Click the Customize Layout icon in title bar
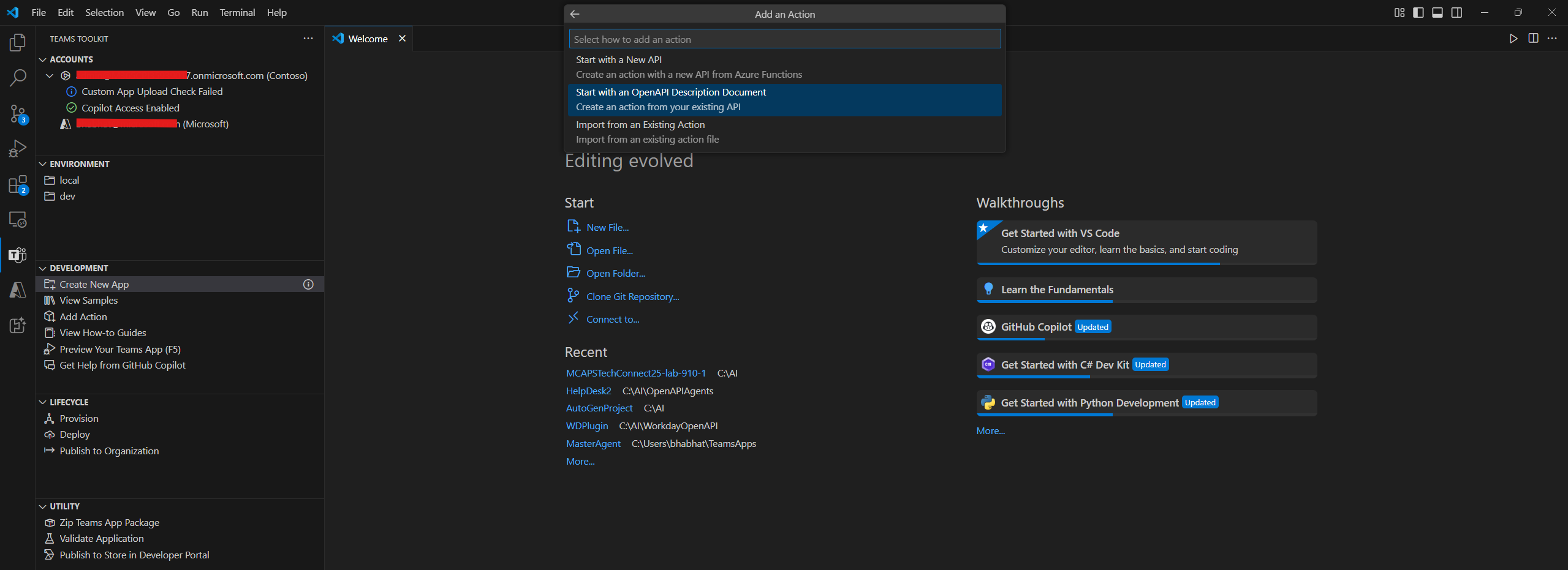 click(1399, 13)
